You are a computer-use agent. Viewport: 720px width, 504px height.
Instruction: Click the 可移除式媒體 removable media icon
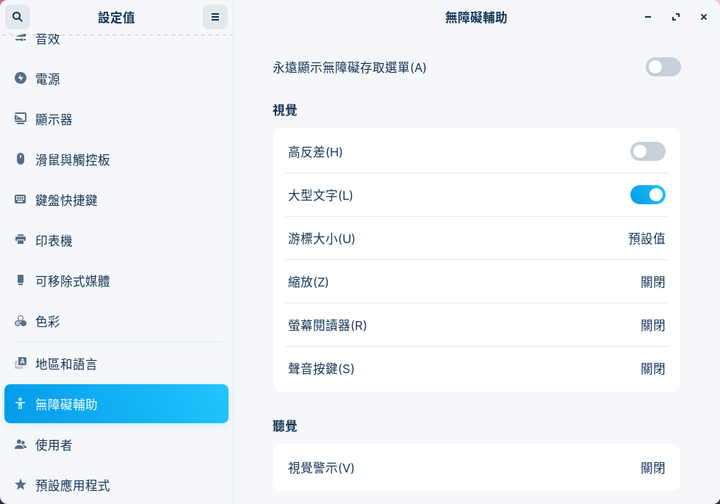pyautogui.click(x=20, y=280)
